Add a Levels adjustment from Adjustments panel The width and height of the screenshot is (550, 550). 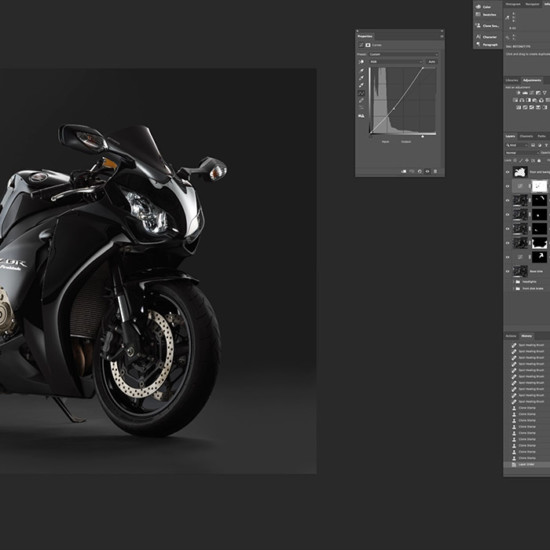coord(525,93)
